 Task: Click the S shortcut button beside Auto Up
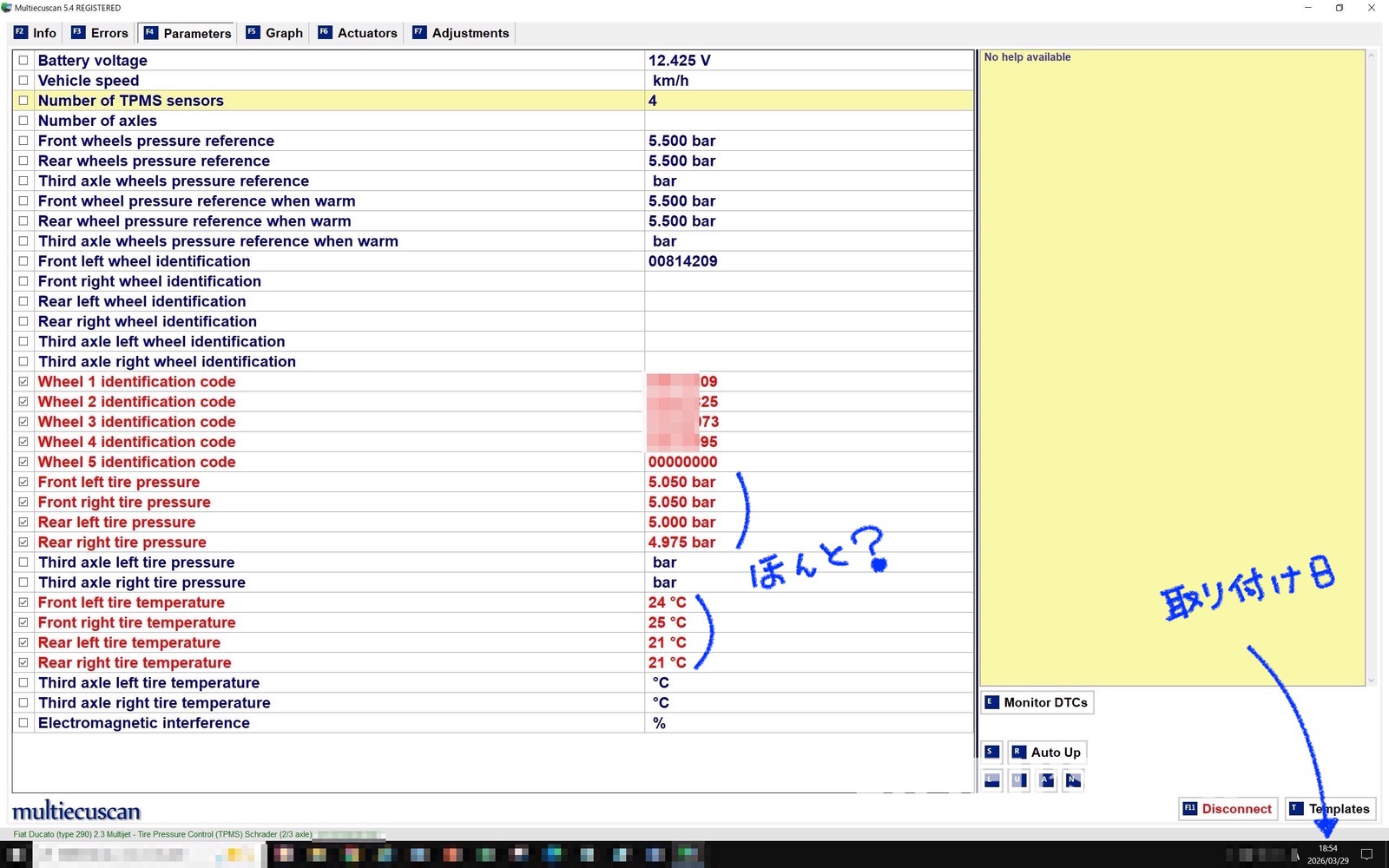coord(991,752)
